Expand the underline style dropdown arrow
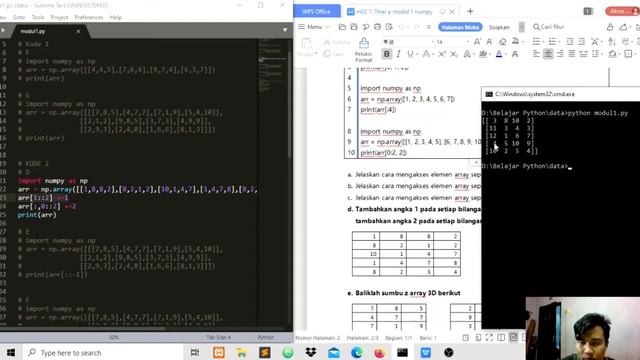The height and width of the screenshot is (360, 640). point(417,54)
